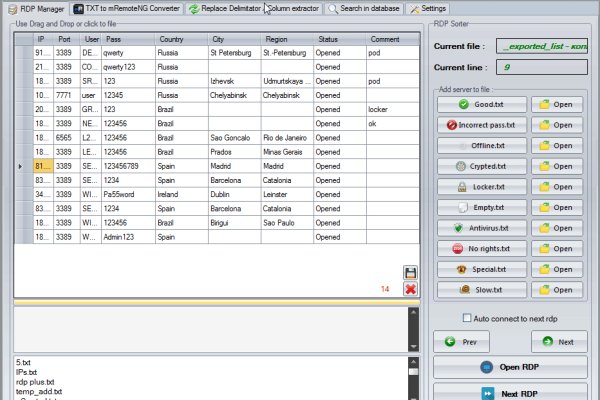Click the red X delete icon

[x=410, y=289]
